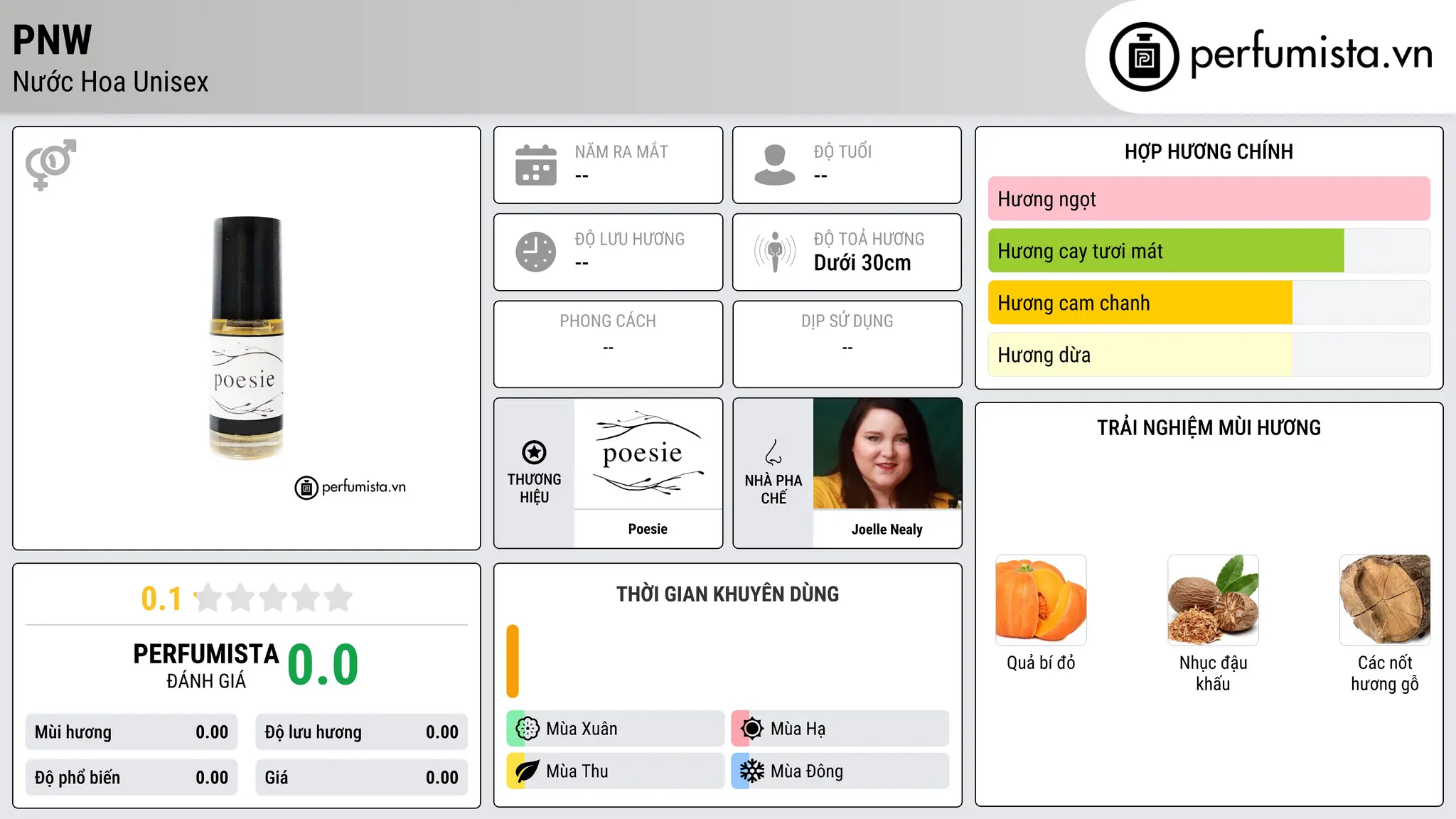Click the Mùa Xuân flower icon
Viewport: 1456px width, 819px height.
[x=528, y=729]
